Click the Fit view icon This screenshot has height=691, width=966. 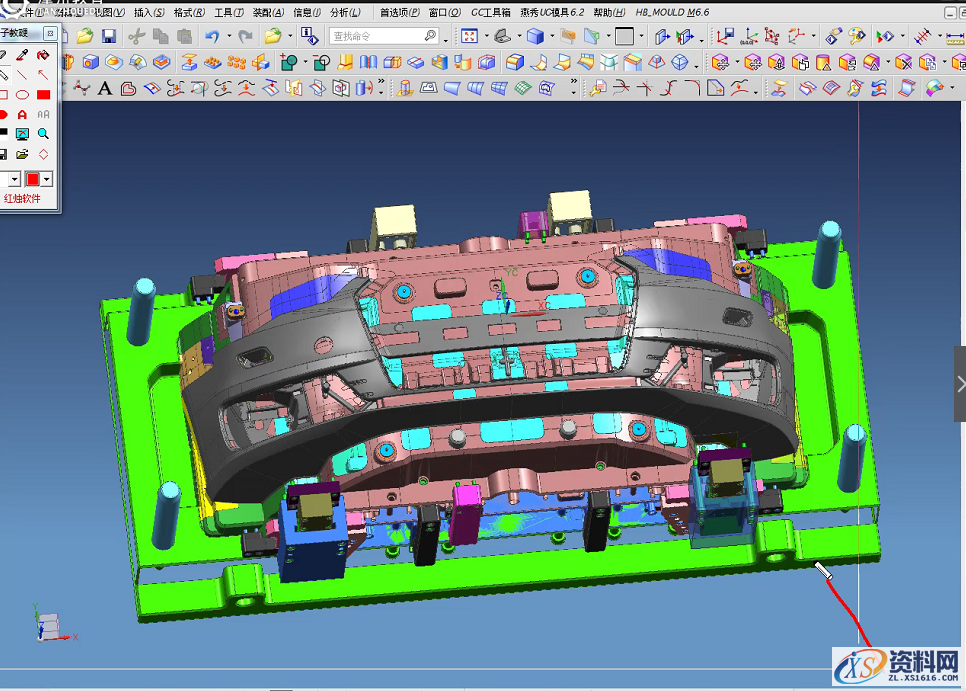[x=469, y=36]
